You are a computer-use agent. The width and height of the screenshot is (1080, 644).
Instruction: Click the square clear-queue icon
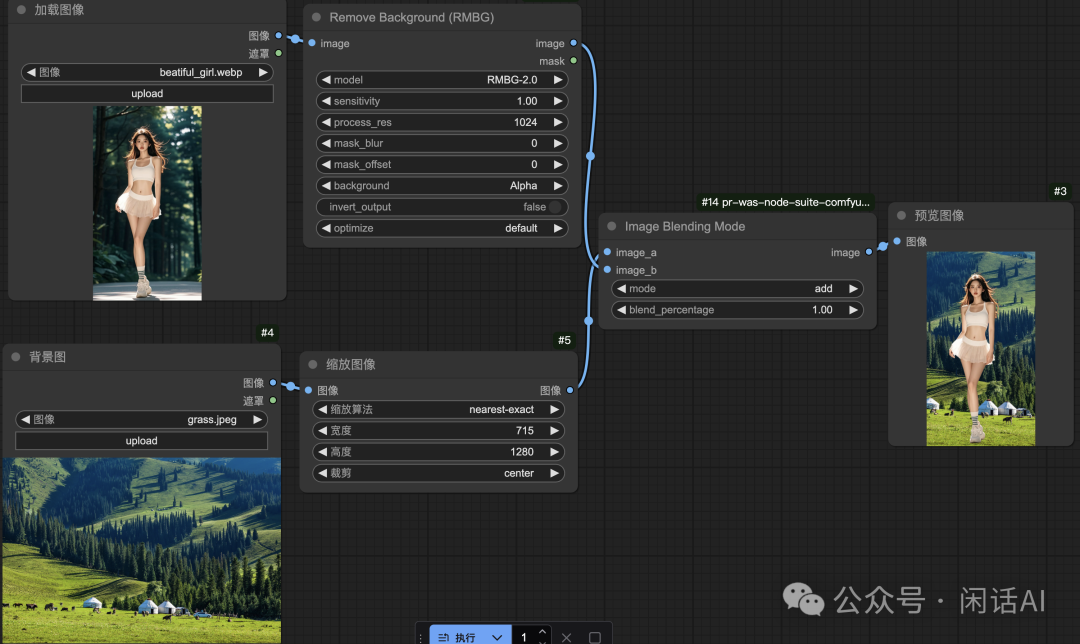[595, 637]
